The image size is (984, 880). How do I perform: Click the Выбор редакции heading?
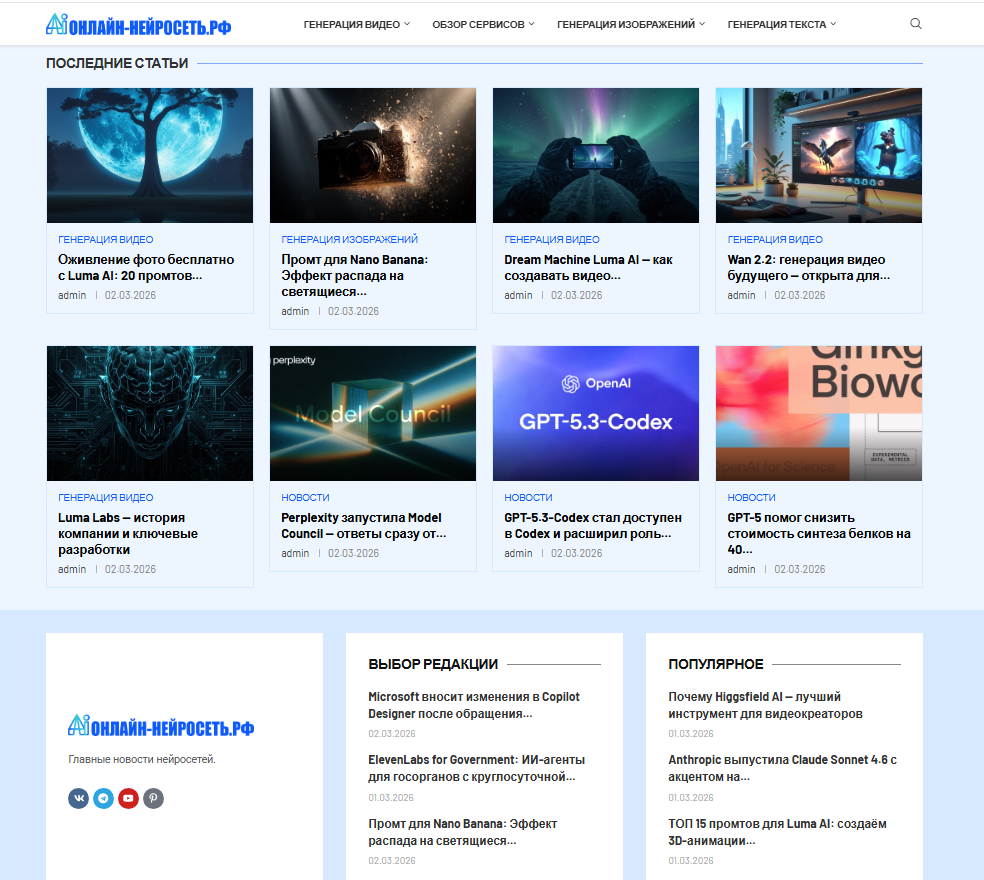433,664
